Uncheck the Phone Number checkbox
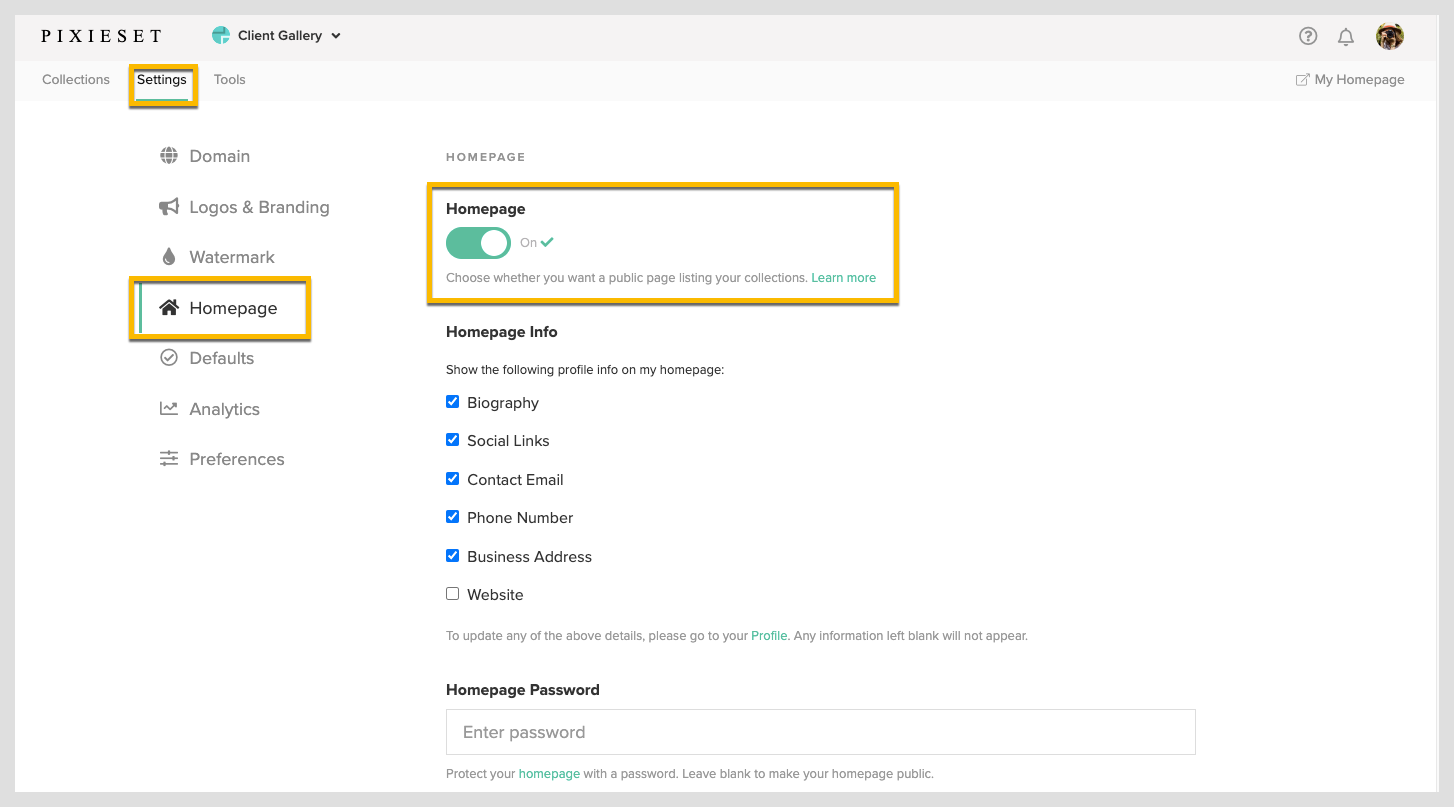Viewport: 1454px width, 807px height. click(x=452, y=517)
